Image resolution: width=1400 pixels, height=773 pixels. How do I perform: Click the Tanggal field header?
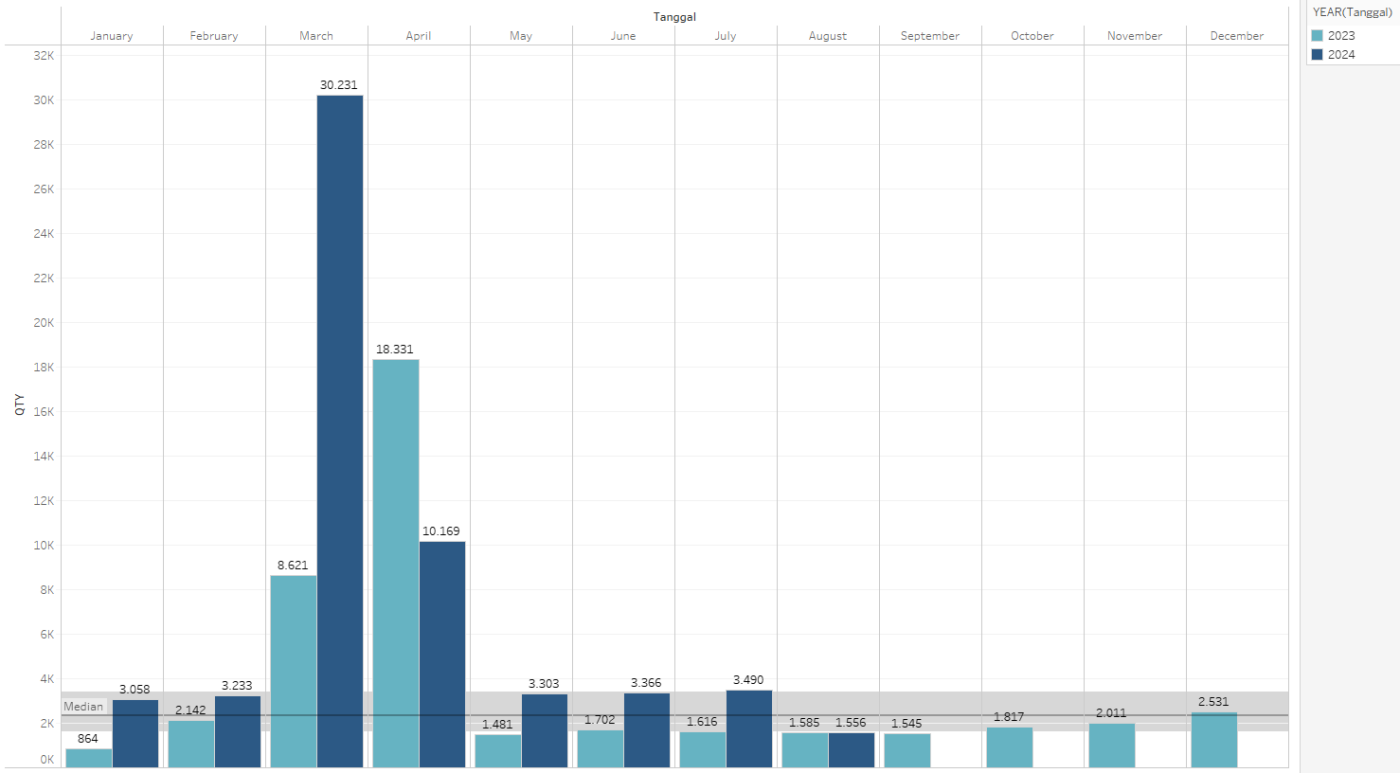click(674, 17)
